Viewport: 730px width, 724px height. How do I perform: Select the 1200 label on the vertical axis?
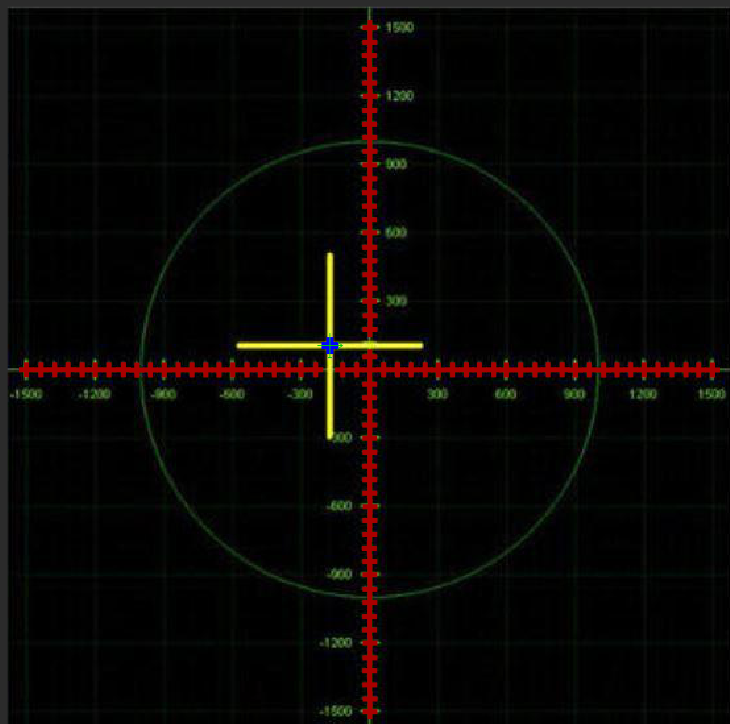pos(401,96)
